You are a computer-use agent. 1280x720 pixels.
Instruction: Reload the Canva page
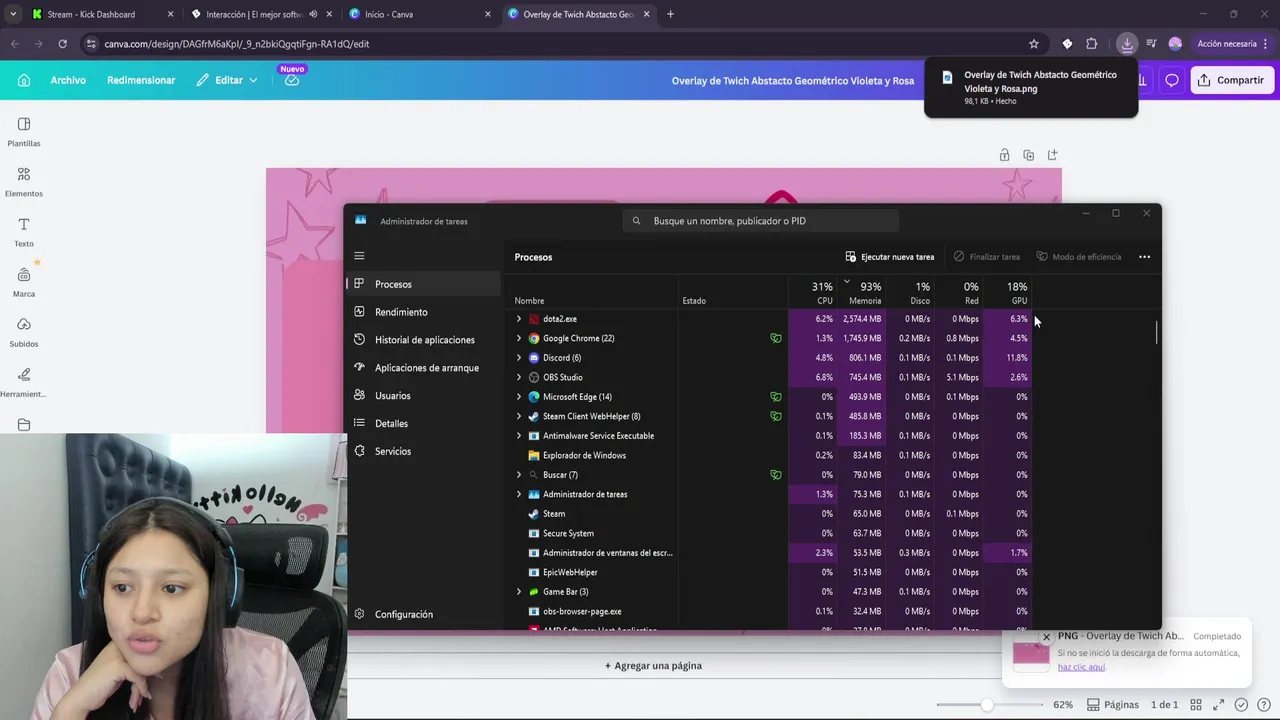62,44
